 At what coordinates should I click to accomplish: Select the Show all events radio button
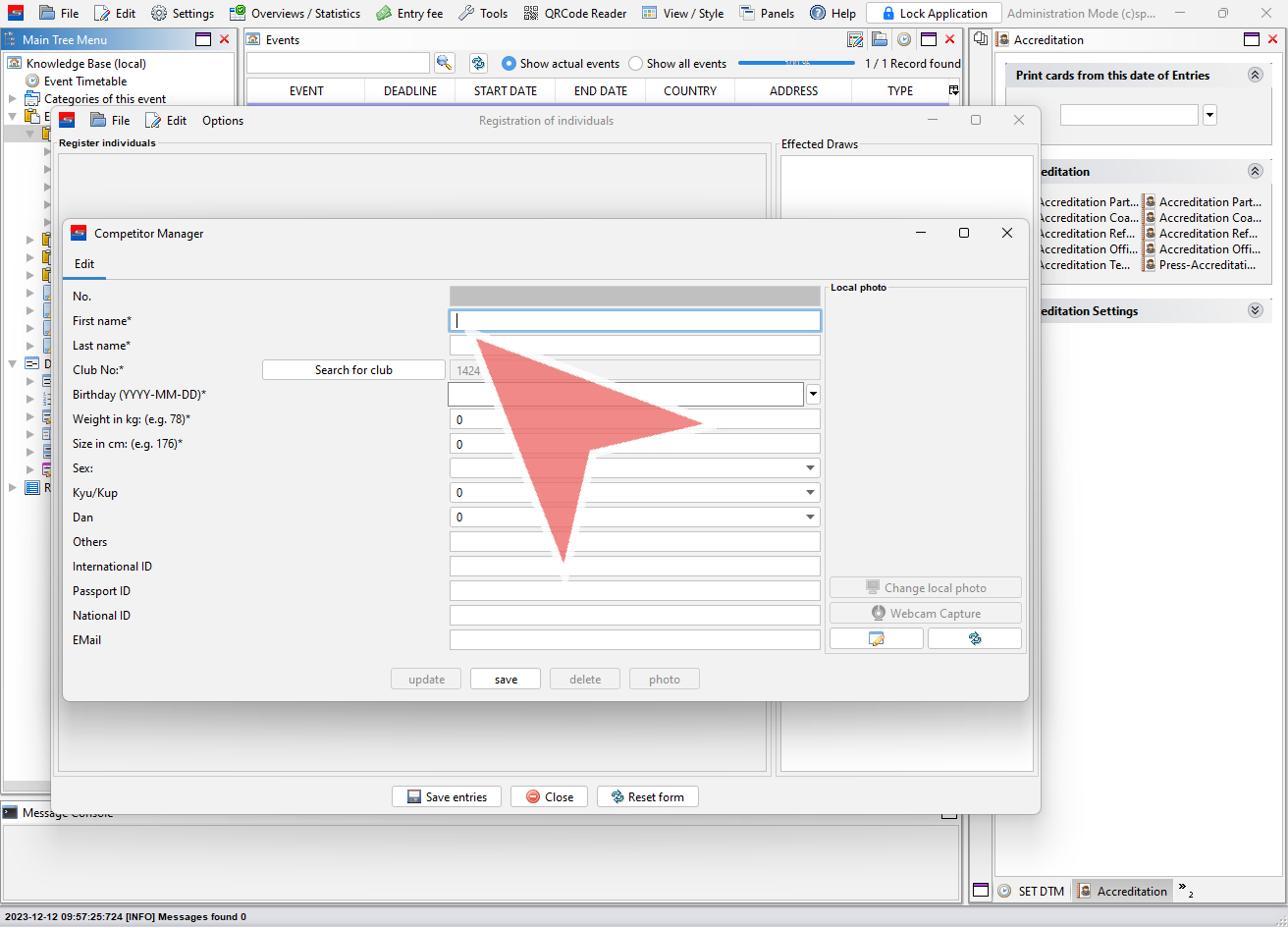click(636, 63)
